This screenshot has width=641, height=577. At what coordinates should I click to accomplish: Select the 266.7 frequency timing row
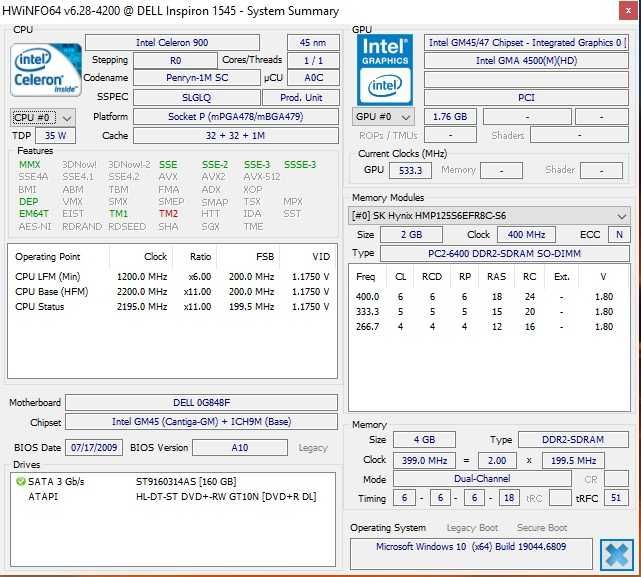point(489,327)
